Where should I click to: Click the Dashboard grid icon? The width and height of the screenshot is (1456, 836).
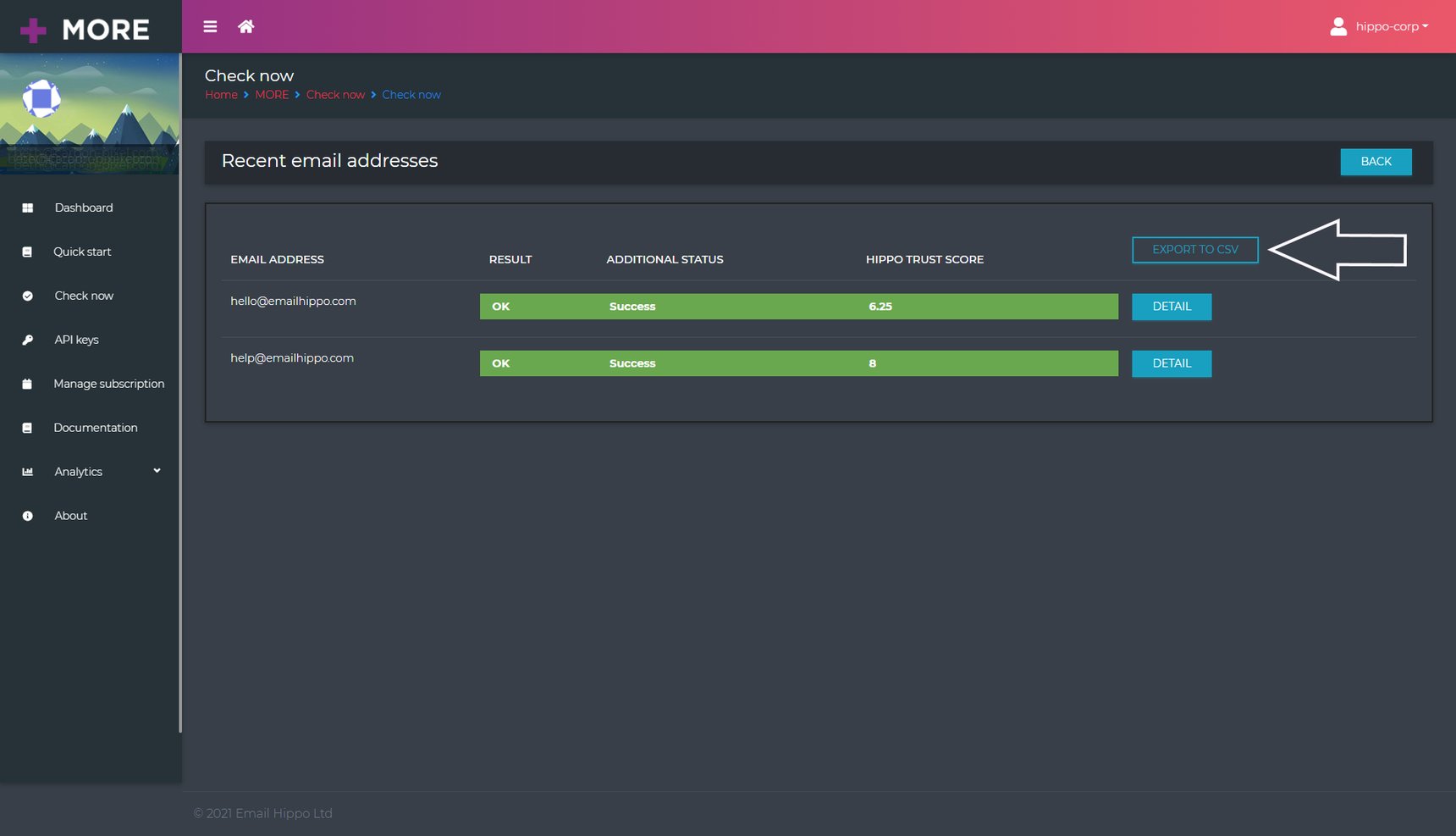(27, 208)
